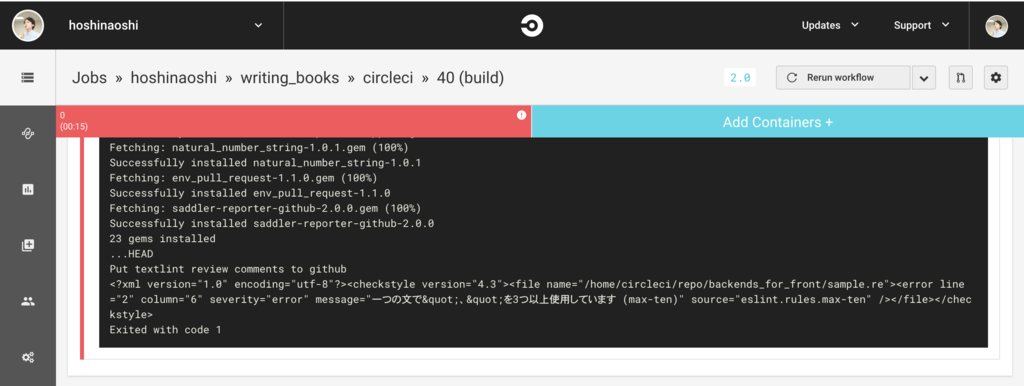1024x386 pixels.
Task: Open the Workflows icon in sidebar
Action: click(27, 133)
